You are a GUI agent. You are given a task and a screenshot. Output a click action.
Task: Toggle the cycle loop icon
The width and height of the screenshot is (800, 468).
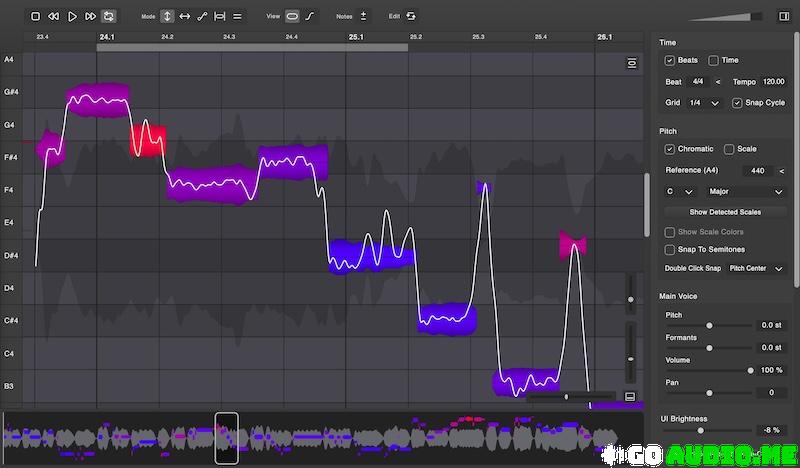[x=108, y=16]
